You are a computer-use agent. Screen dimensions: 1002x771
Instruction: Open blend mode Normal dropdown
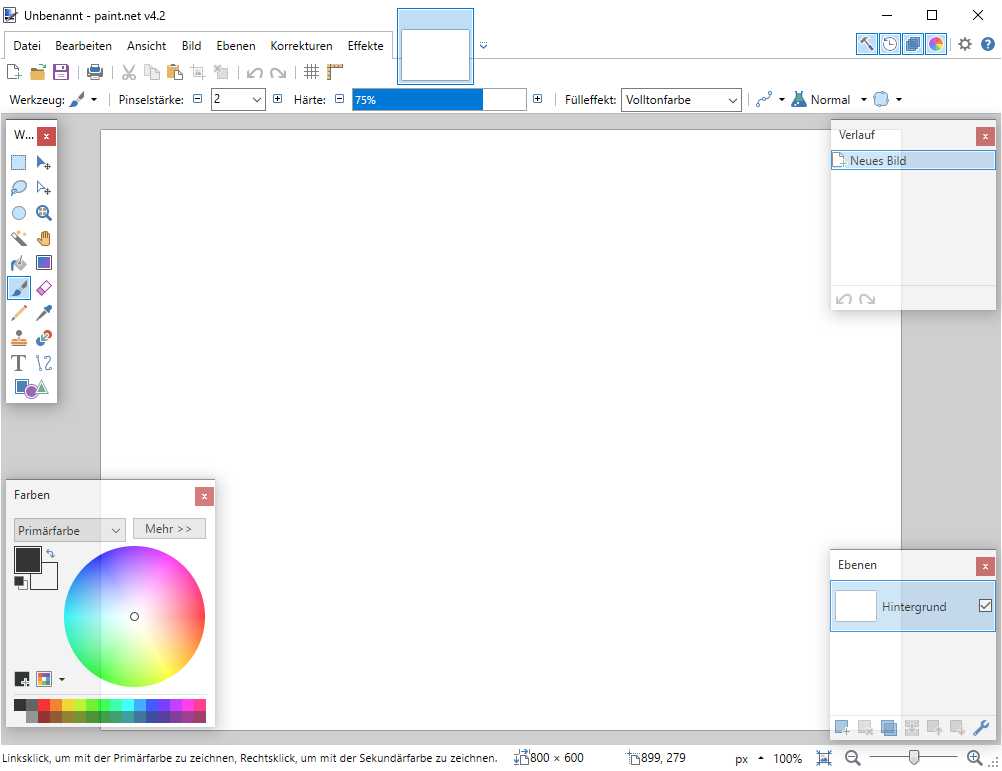click(x=829, y=100)
